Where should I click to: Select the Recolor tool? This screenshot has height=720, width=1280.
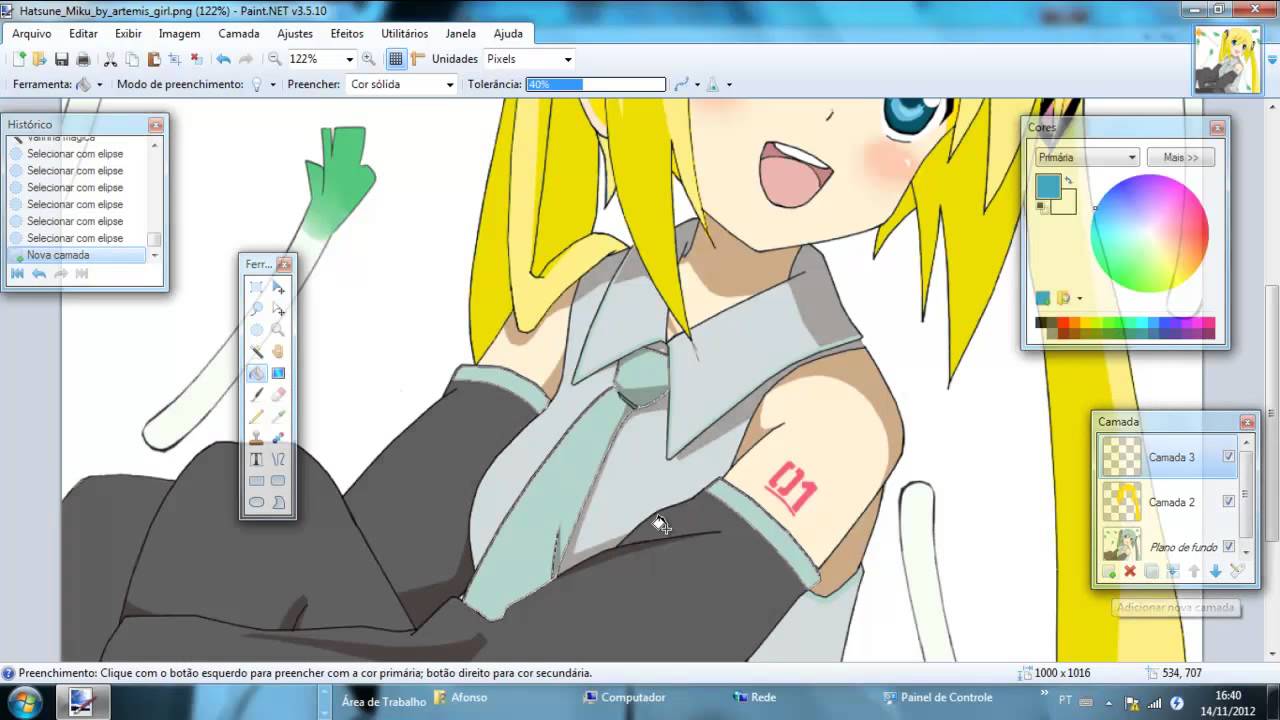278,438
